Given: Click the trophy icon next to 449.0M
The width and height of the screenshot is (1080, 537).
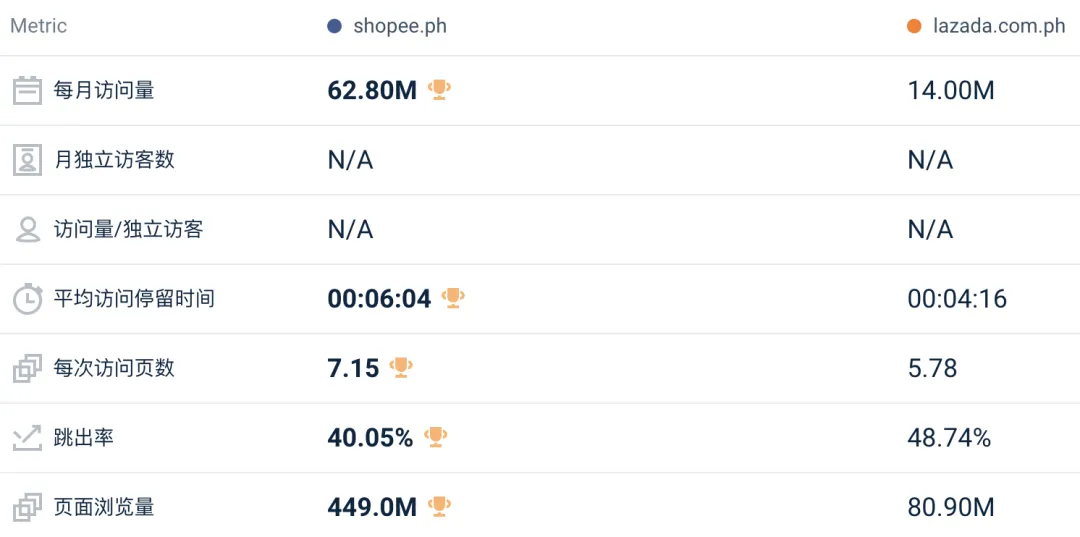Looking at the screenshot, I should point(439,506).
